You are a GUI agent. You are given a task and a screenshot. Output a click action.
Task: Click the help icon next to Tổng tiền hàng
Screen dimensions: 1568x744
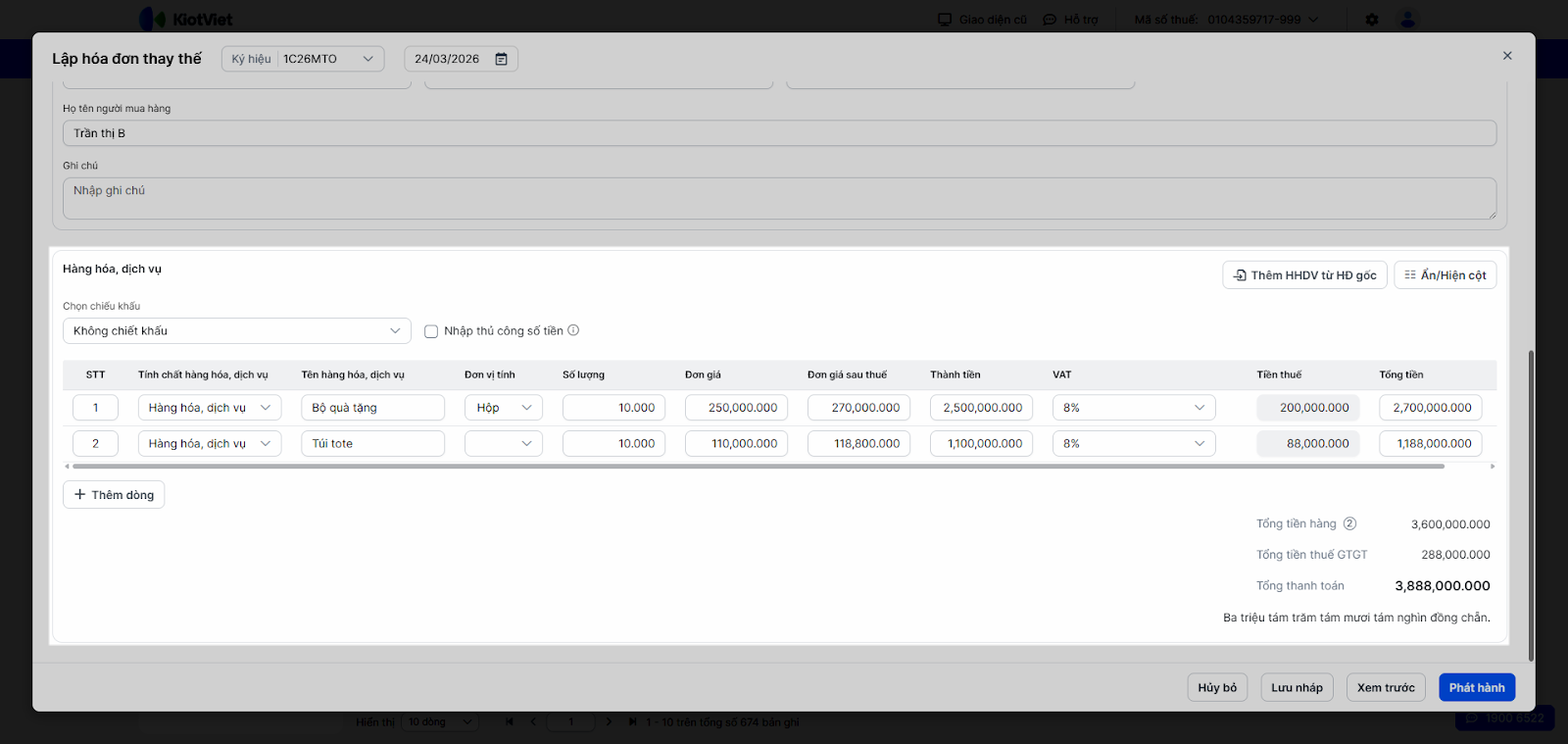point(1349,523)
